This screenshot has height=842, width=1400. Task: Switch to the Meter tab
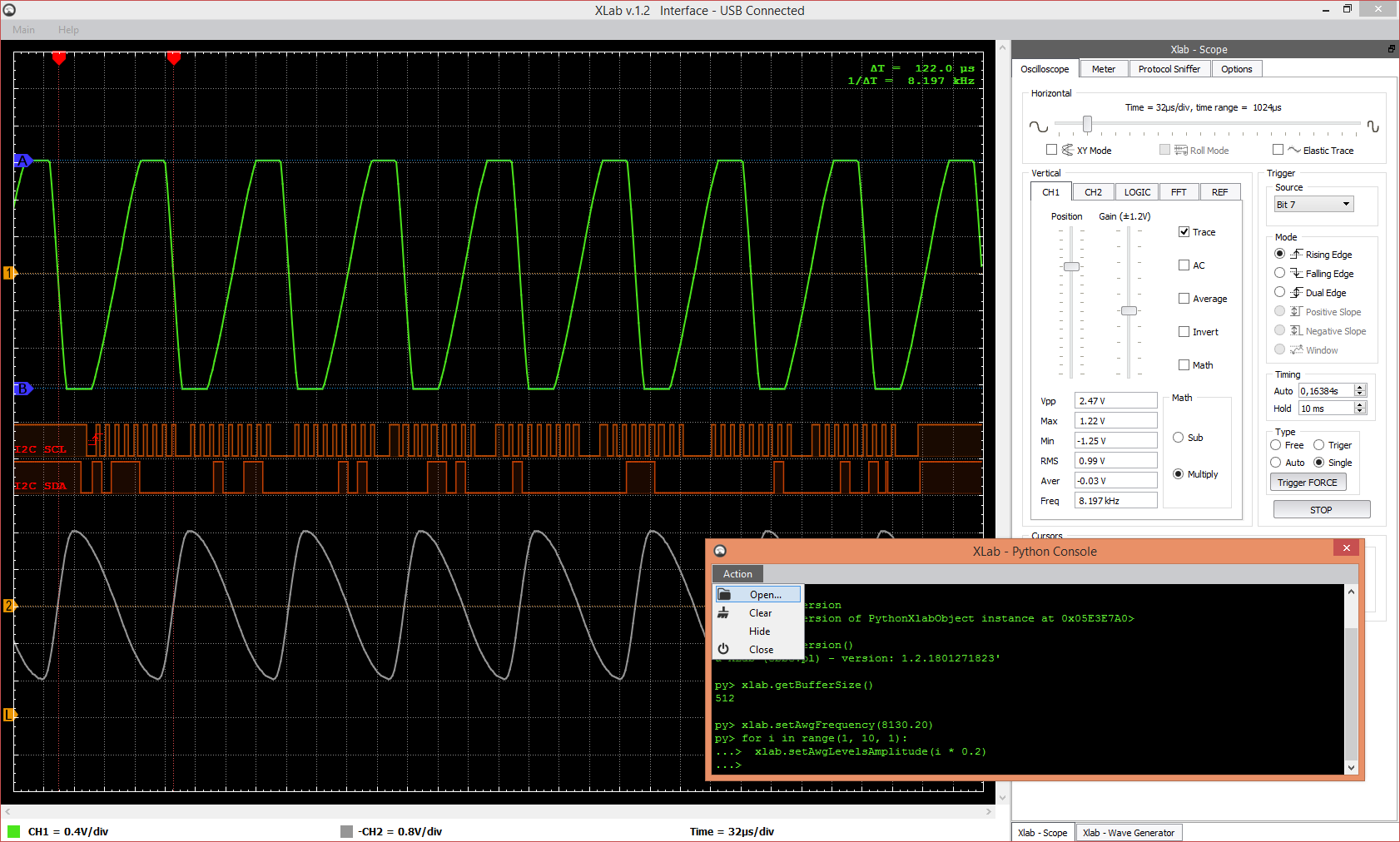tap(1104, 69)
